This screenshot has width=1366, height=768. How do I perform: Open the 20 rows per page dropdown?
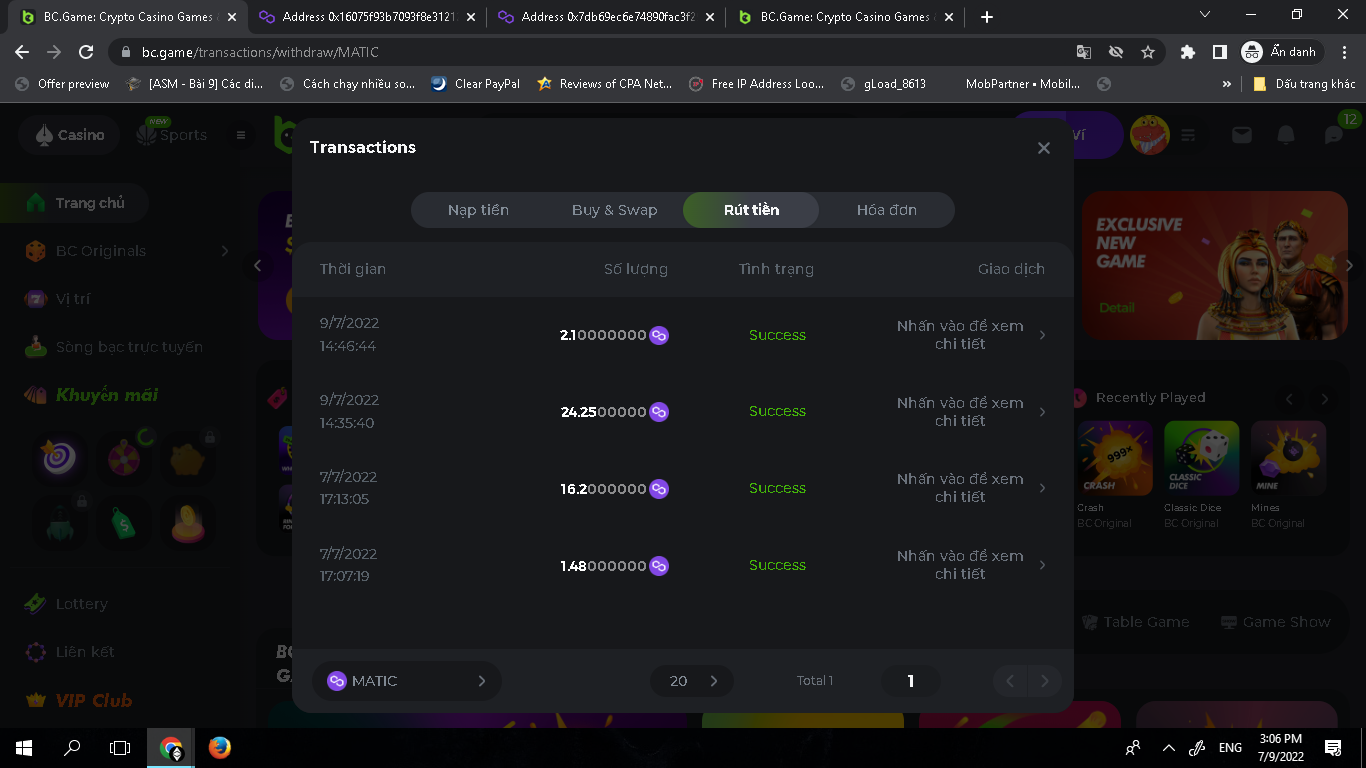[x=692, y=681]
